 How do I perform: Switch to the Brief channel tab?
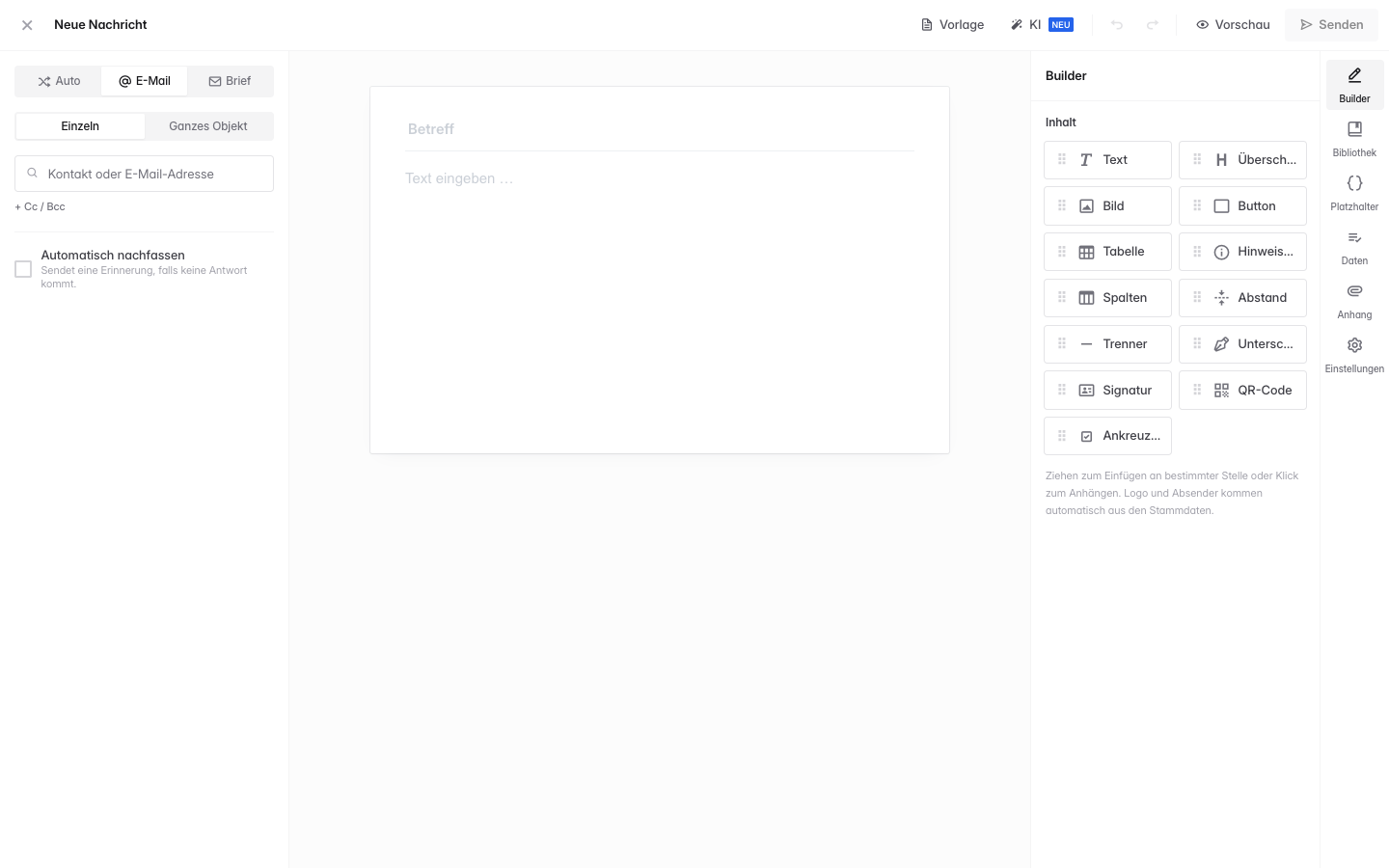230,81
